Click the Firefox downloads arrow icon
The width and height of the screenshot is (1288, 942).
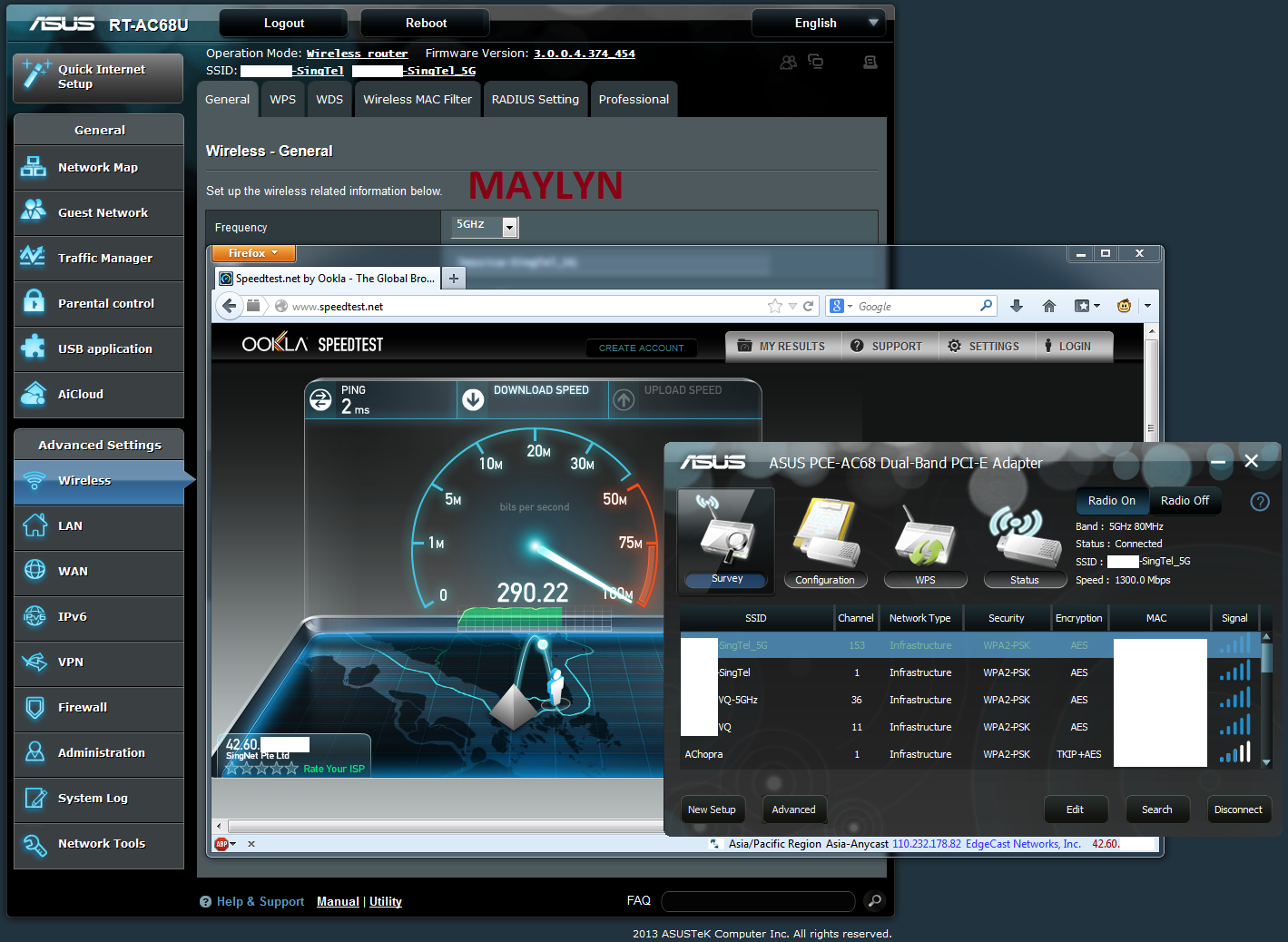(x=1017, y=307)
